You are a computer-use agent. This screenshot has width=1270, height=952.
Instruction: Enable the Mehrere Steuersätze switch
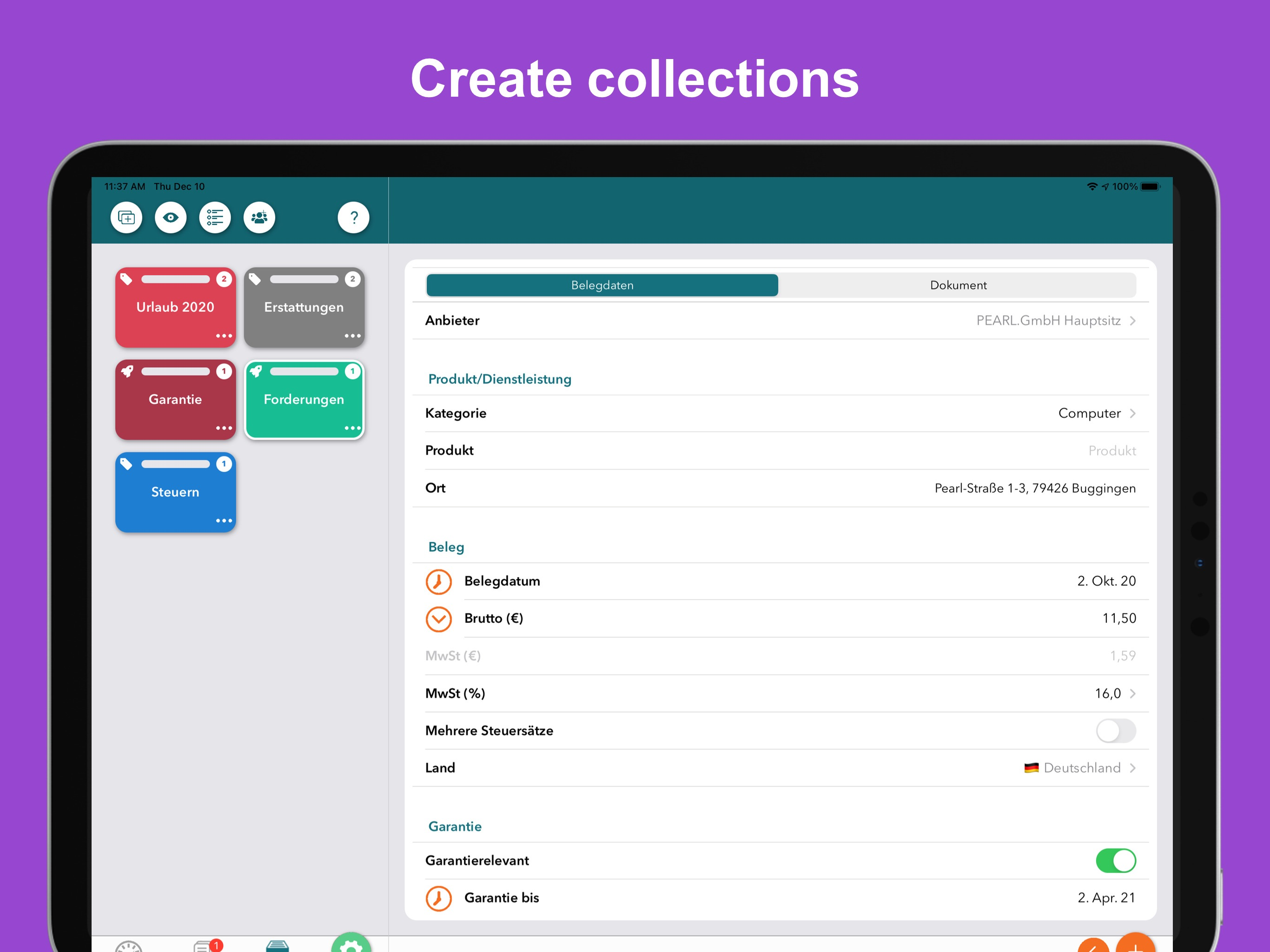[x=1116, y=731]
